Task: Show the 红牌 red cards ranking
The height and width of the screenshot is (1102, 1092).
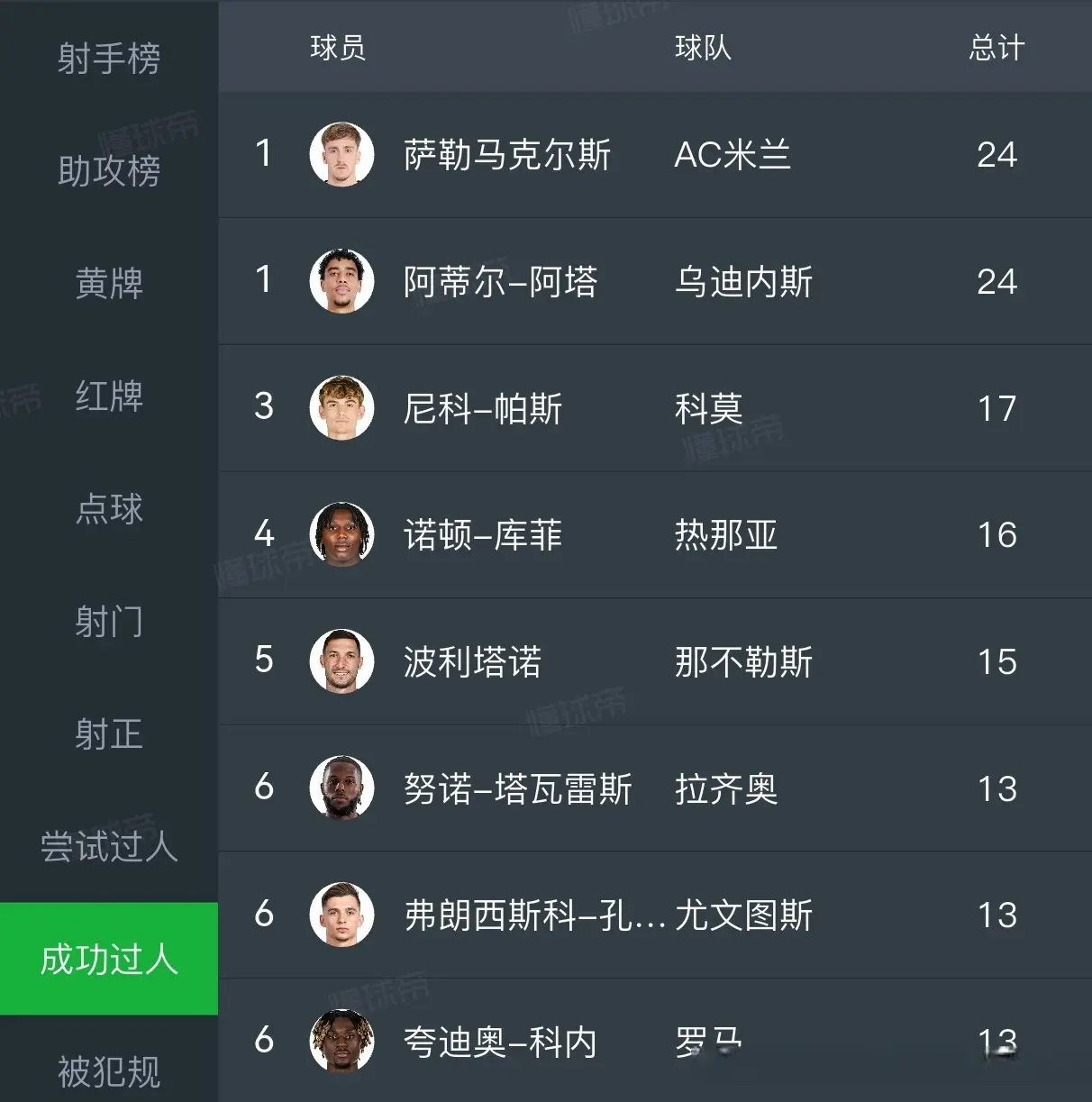Action: point(109,396)
